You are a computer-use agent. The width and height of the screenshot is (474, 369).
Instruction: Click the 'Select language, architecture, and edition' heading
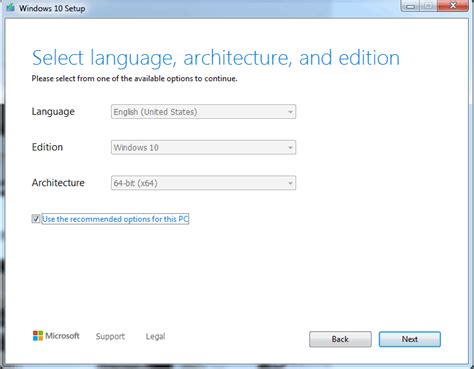[x=216, y=58]
